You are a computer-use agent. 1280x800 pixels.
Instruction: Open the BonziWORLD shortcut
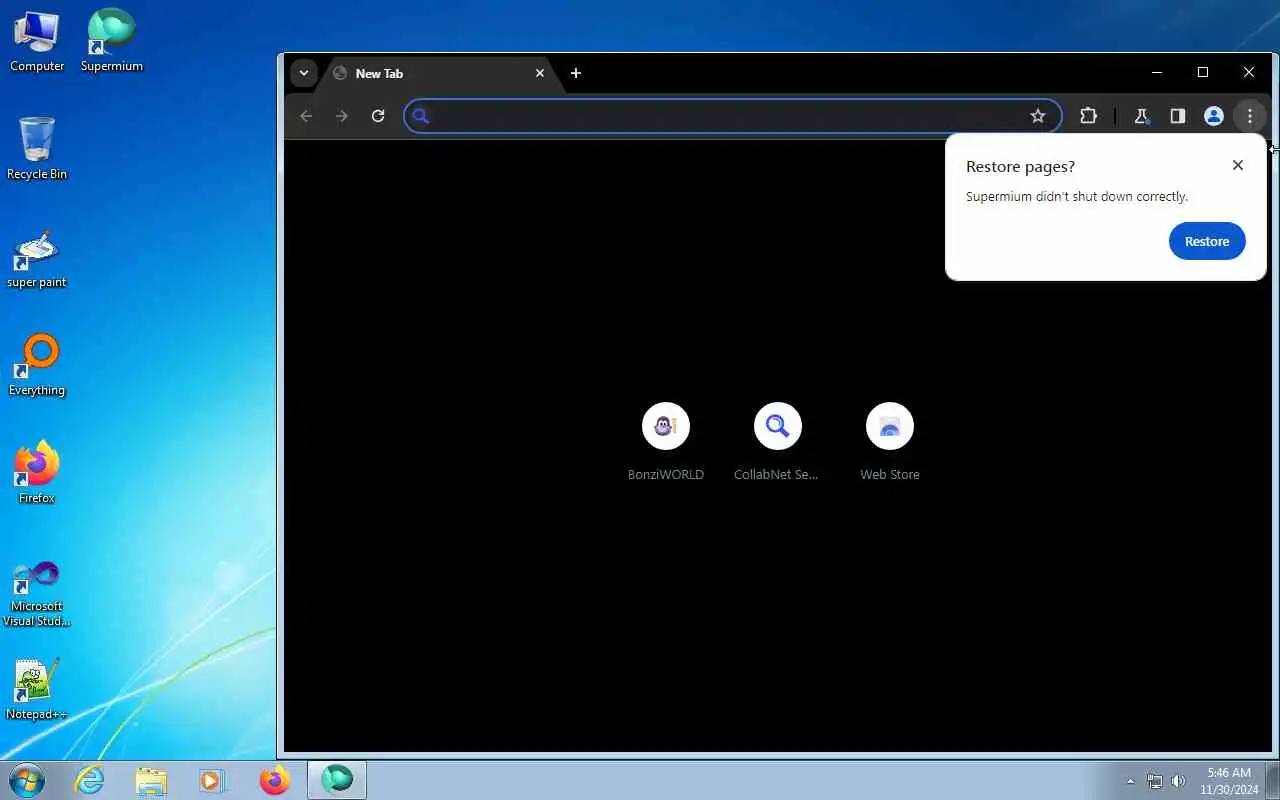click(666, 441)
